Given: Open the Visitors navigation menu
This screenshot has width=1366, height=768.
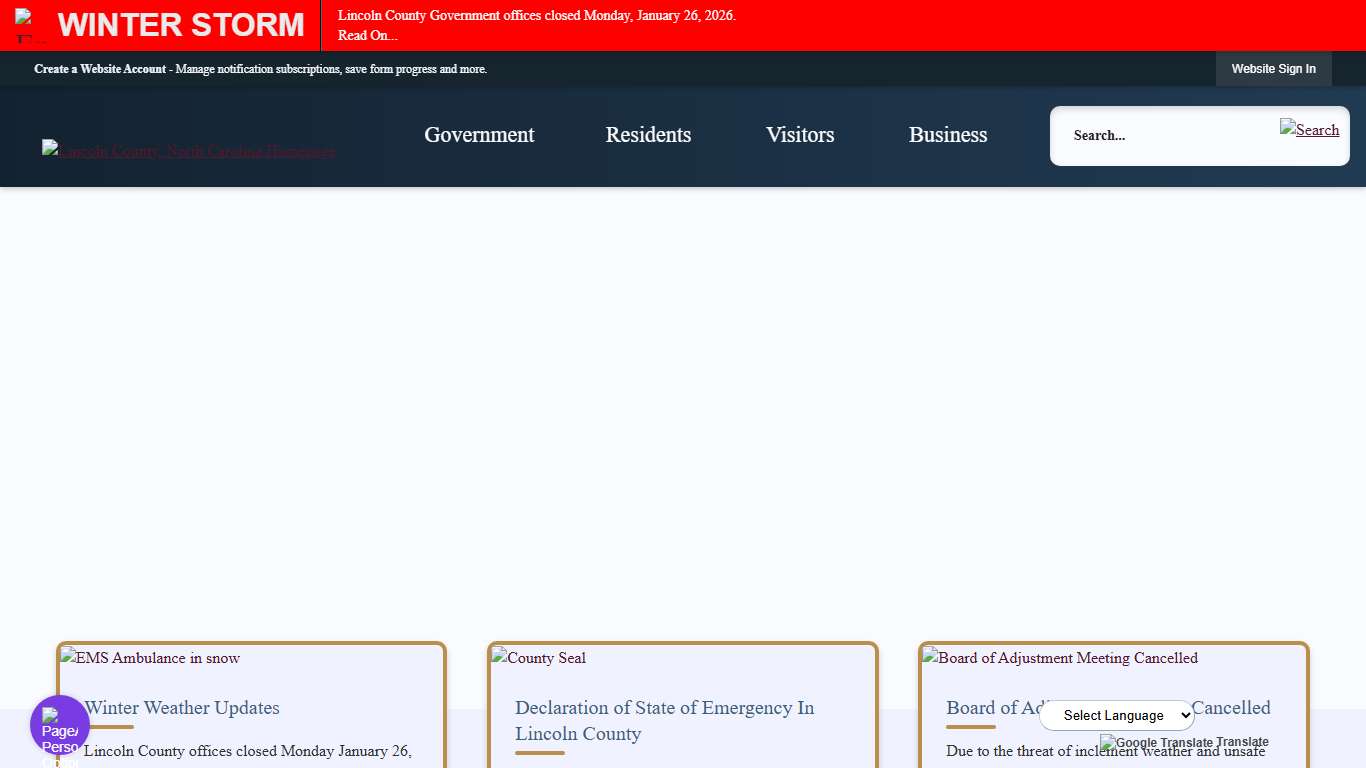Looking at the screenshot, I should (800, 135).
